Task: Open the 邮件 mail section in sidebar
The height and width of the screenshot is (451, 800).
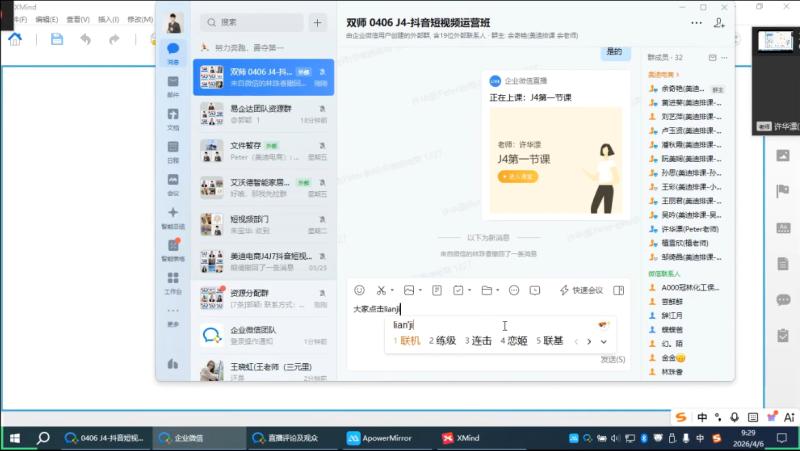Action: (173, 86)
